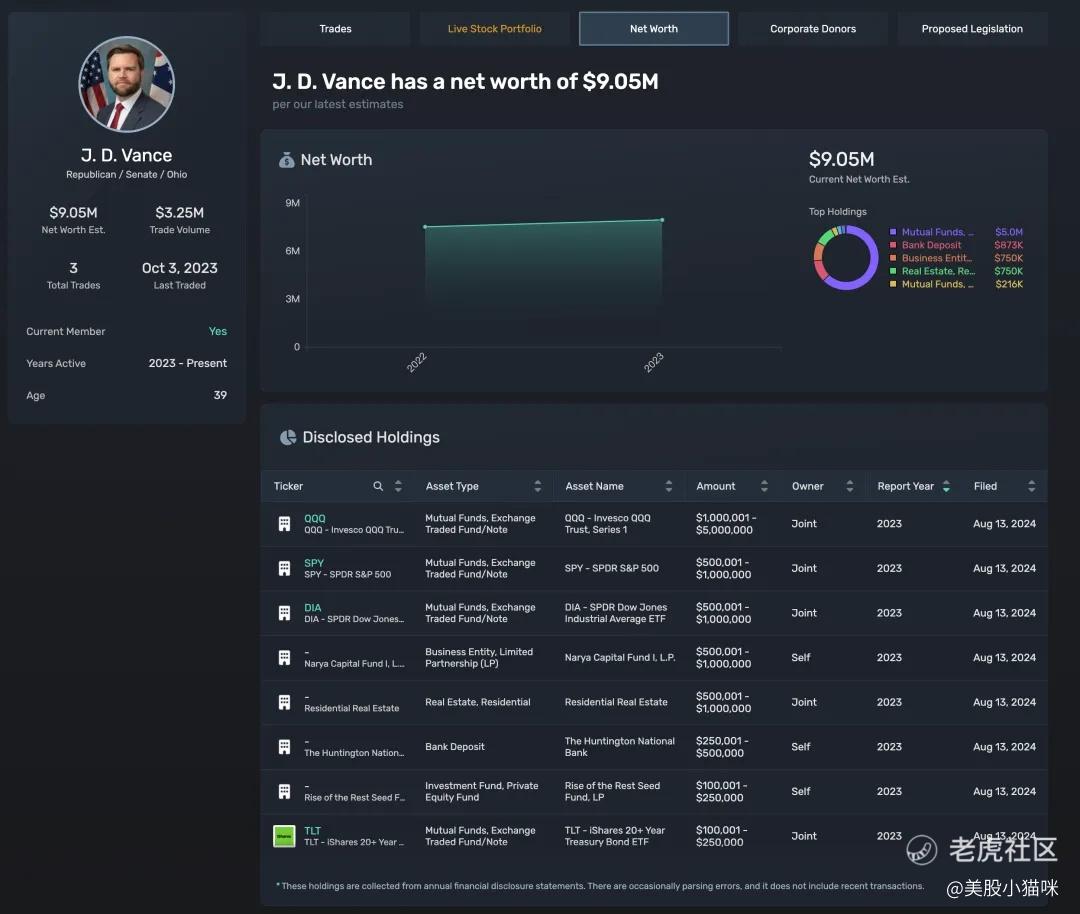Click the Disclosed Holdings pie chart icon
1080x914 pixels.
[288, 437]
